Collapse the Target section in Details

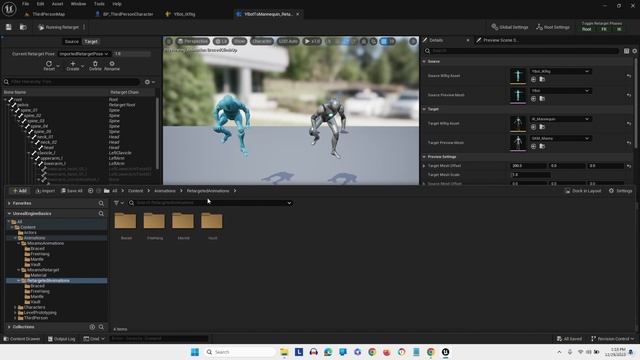pyautogui.click(x=424, y=109)
